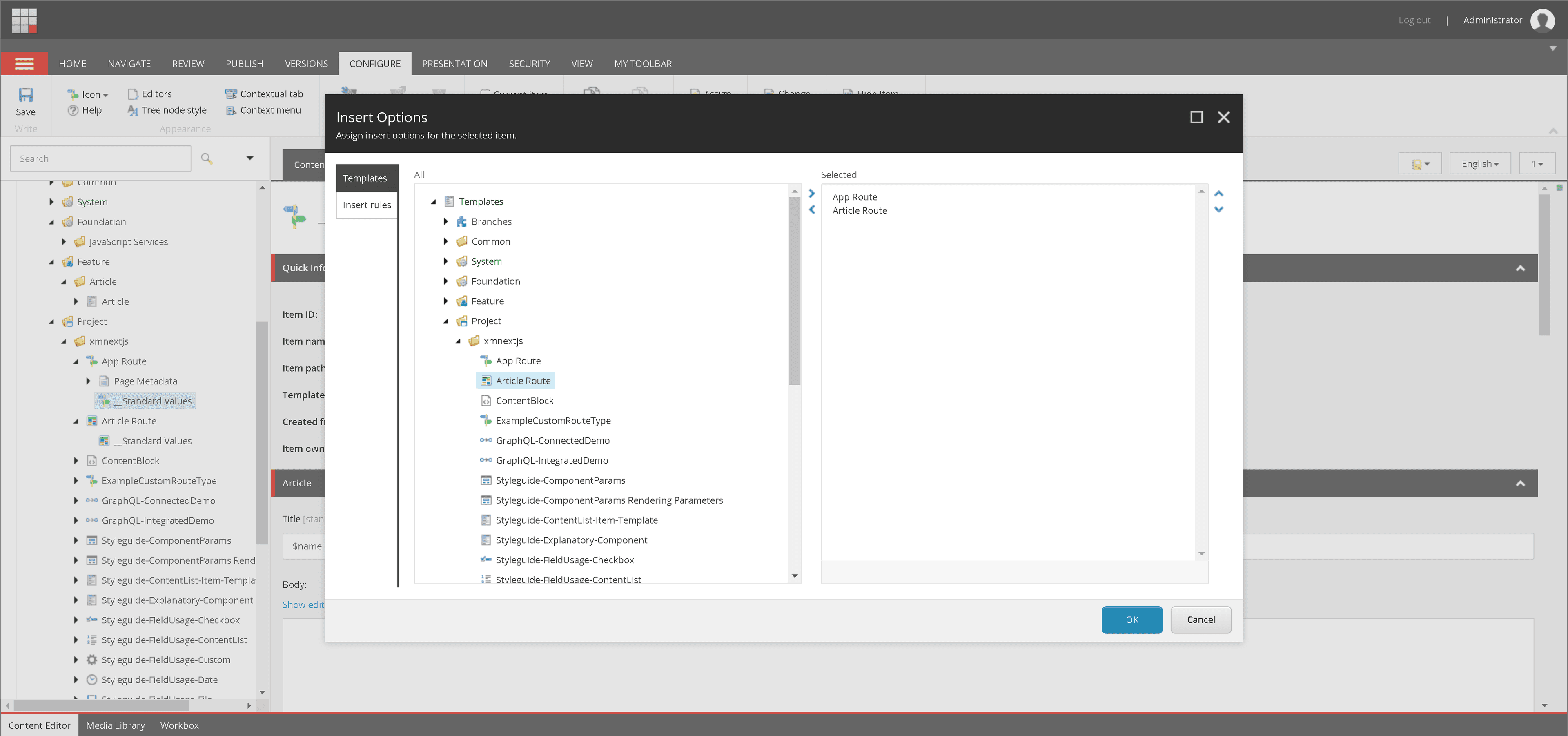Click the search magnifier icon
Screen dimensions: 1568x736
coord(206,158)
